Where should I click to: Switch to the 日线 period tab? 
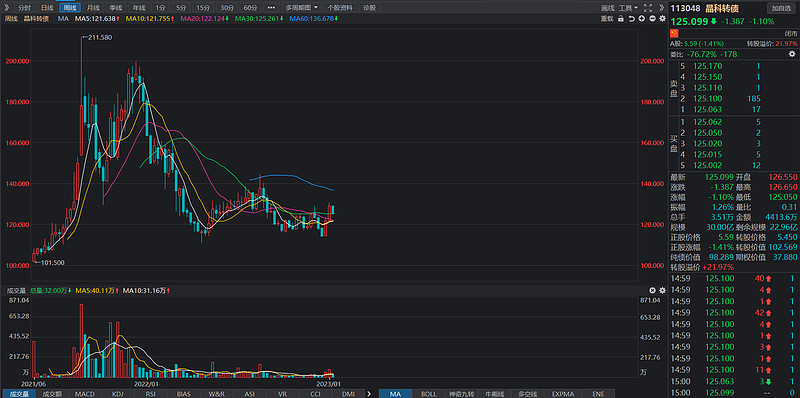tap(46, 8)
